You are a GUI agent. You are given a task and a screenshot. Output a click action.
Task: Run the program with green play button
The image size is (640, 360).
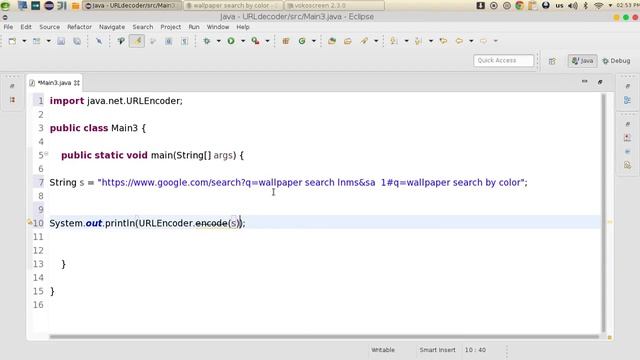click(231, 41)
